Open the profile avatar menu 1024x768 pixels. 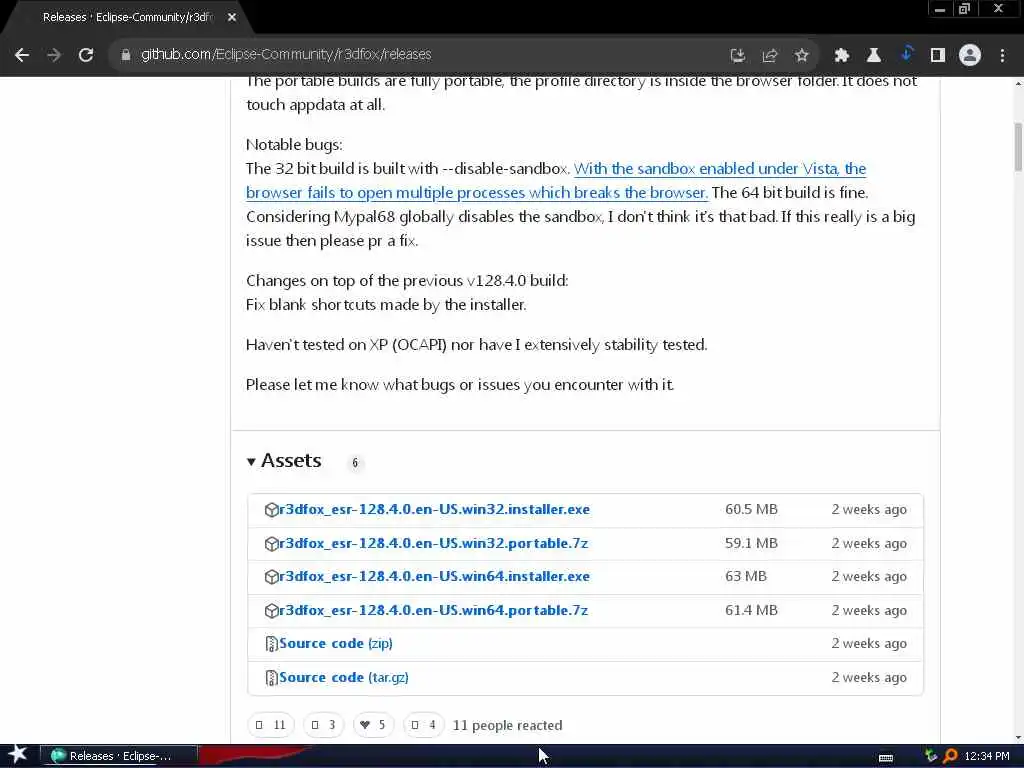click(x=970, y=56)
